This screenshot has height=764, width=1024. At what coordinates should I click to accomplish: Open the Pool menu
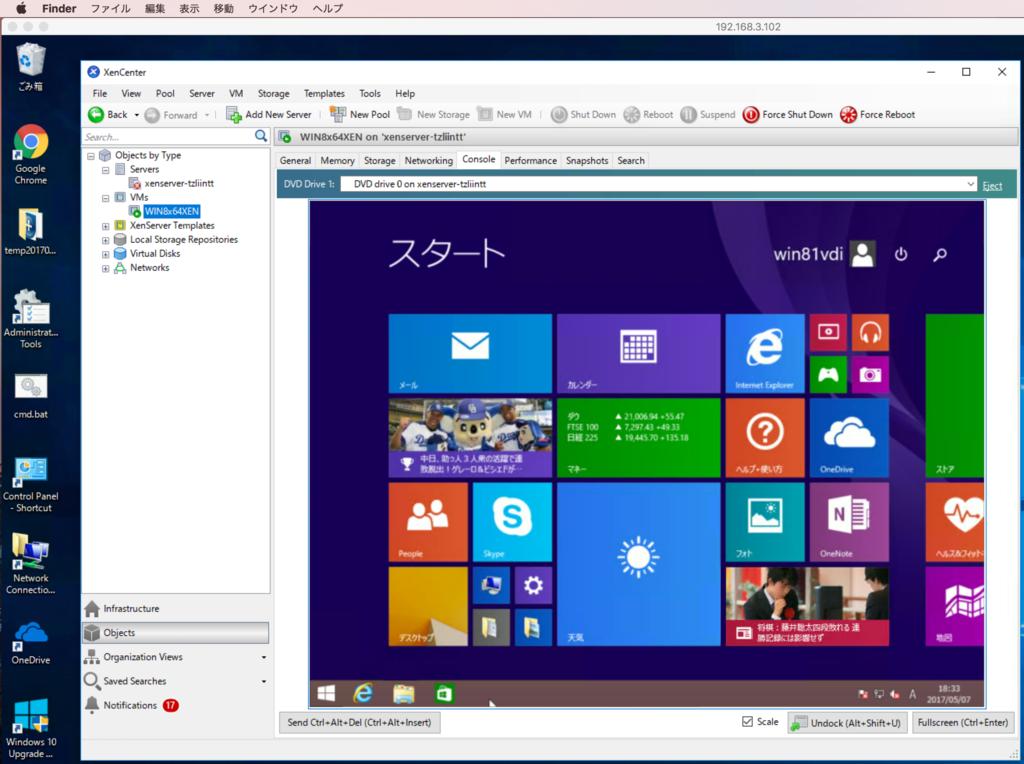click(165, 93)
